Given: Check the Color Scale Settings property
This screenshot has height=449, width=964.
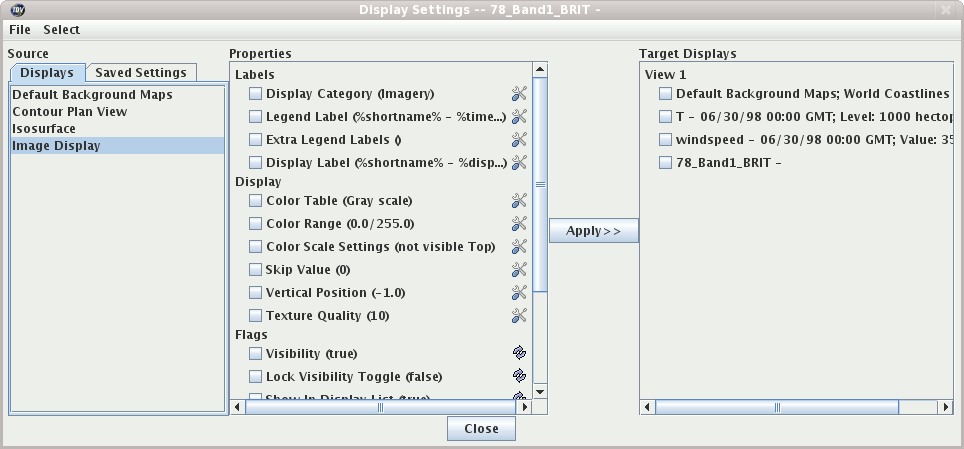Looking at the screenshot, I should (256, 247).
